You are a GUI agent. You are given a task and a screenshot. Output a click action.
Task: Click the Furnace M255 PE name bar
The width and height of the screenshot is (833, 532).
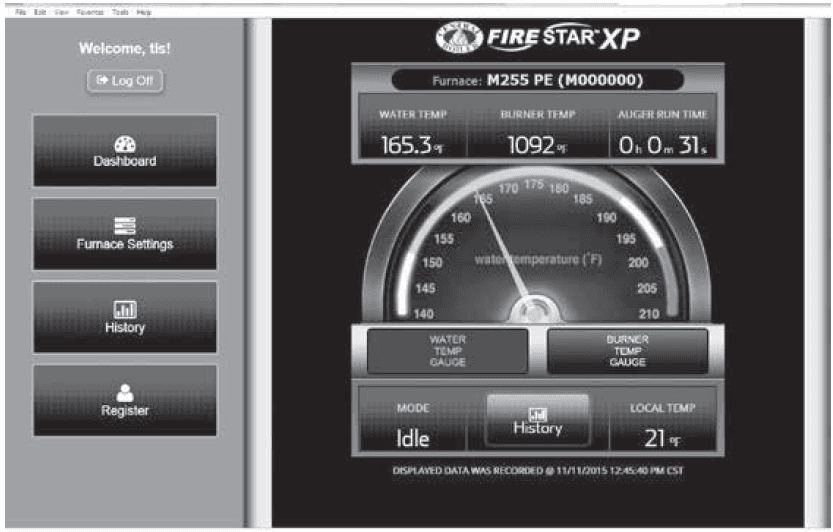tap(538, 80)
